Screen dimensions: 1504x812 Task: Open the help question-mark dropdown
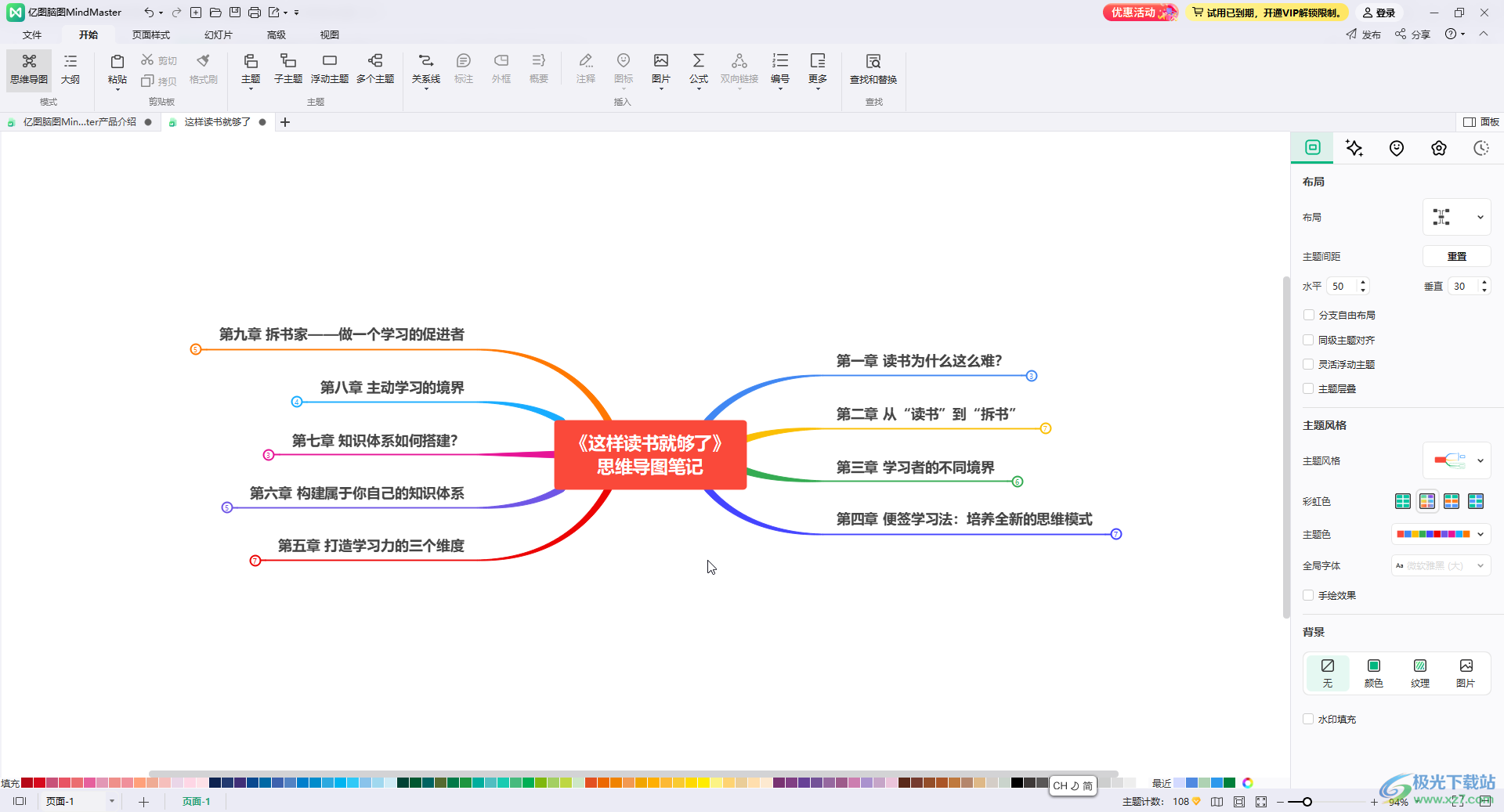[1455, 34]
